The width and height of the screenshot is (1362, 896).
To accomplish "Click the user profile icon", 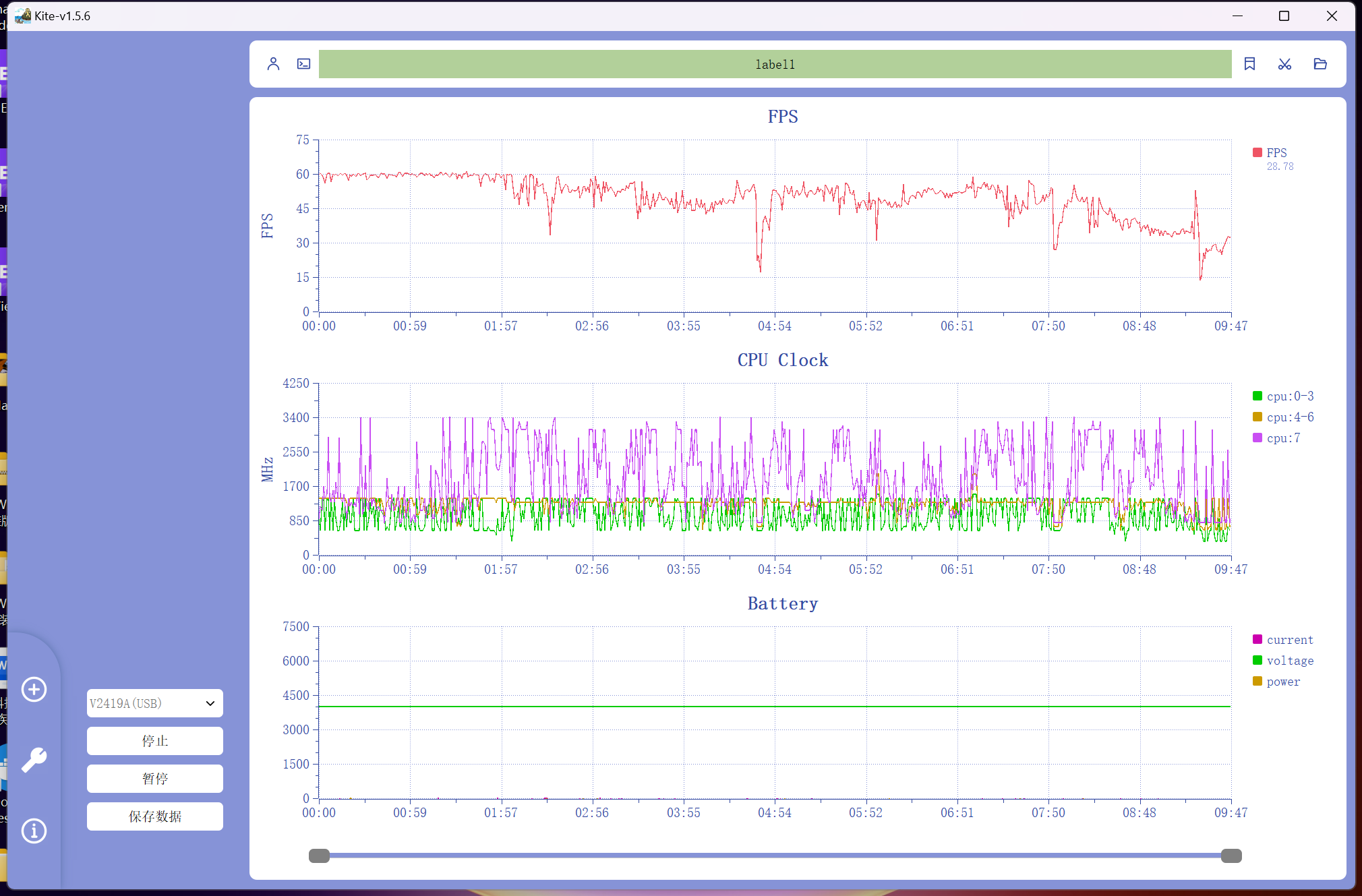I will point(273,64).
